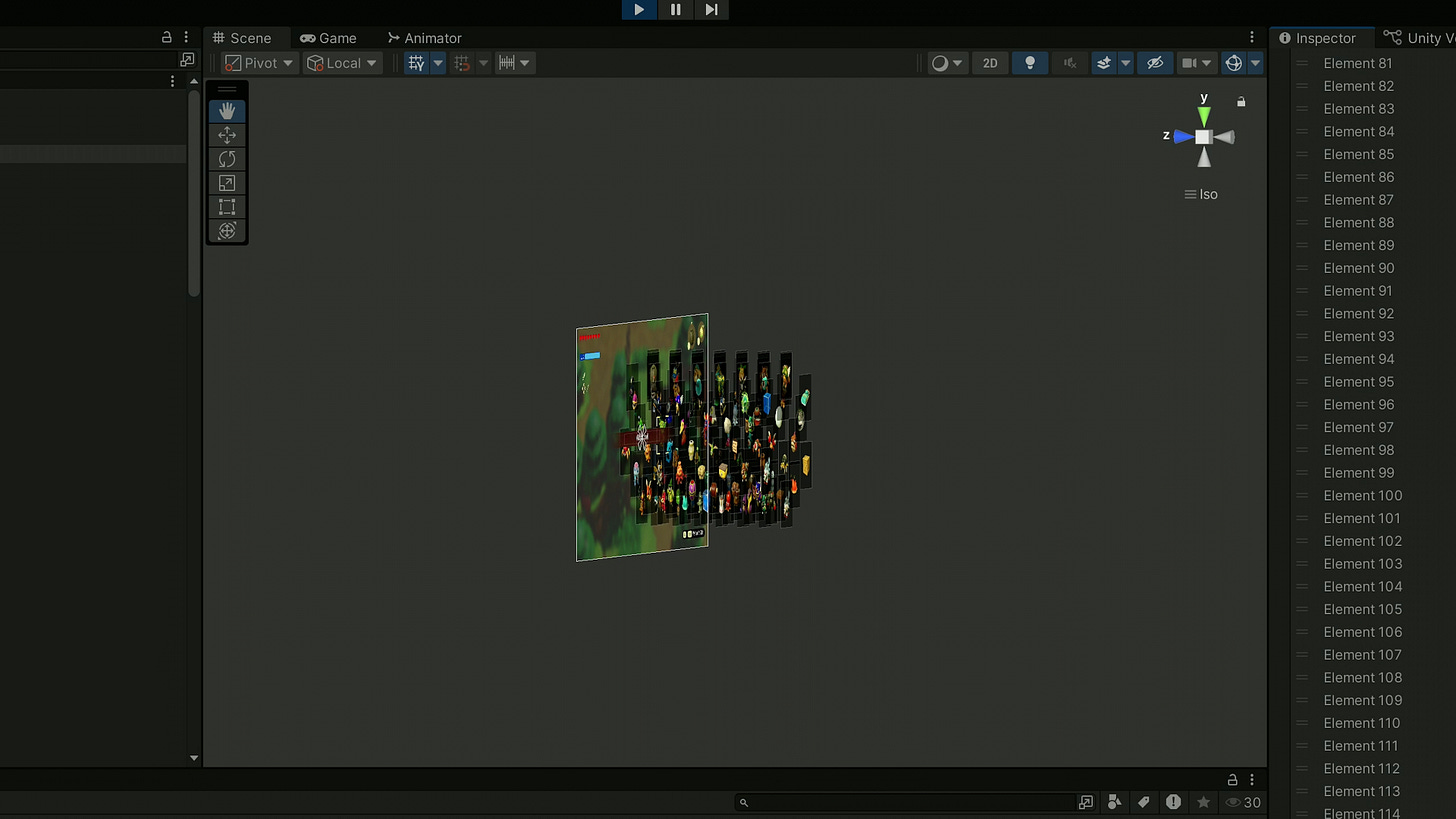The height and width of the screenshot is (819, 1456).
Task: Click the reorder handle of Element 95
Action: (x=1302, y=382)
